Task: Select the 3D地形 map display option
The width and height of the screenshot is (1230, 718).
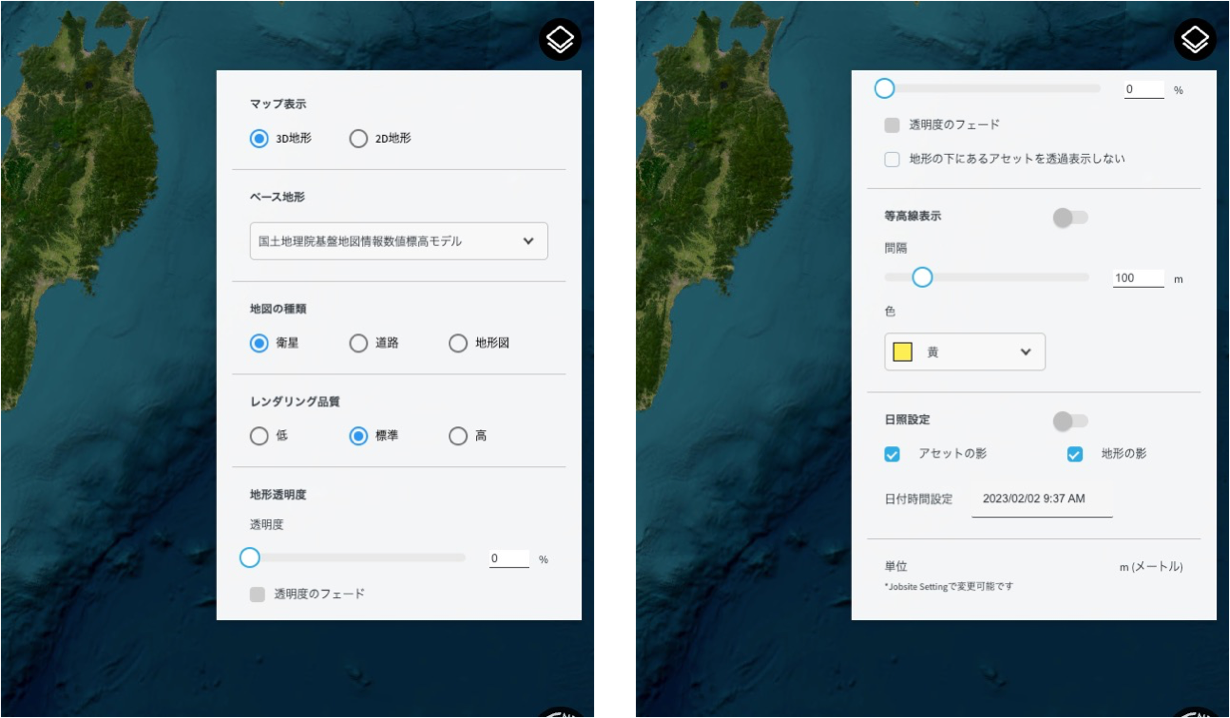Action: click(x=259, y=139)
